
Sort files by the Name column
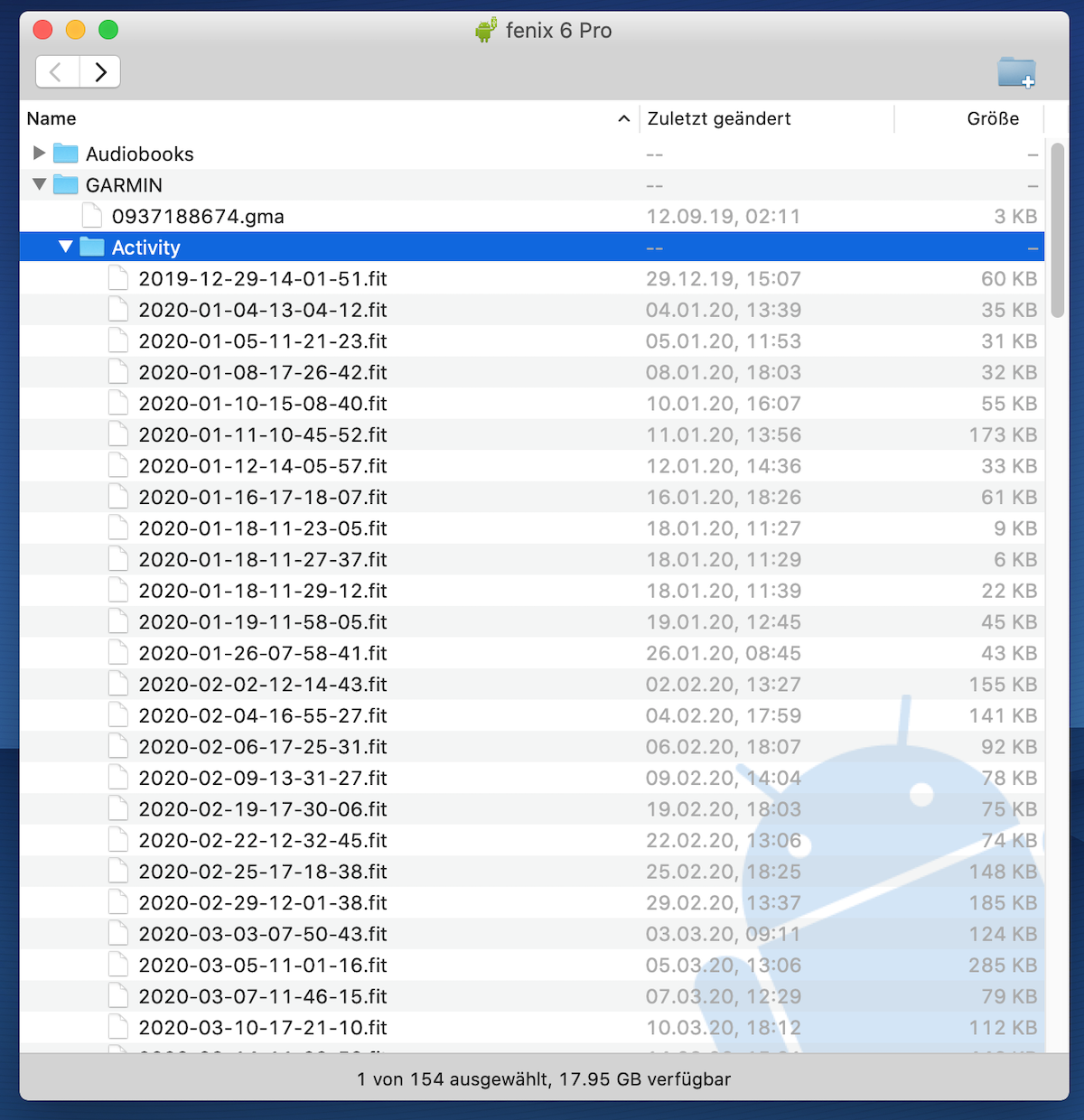[x=51, y=118]
